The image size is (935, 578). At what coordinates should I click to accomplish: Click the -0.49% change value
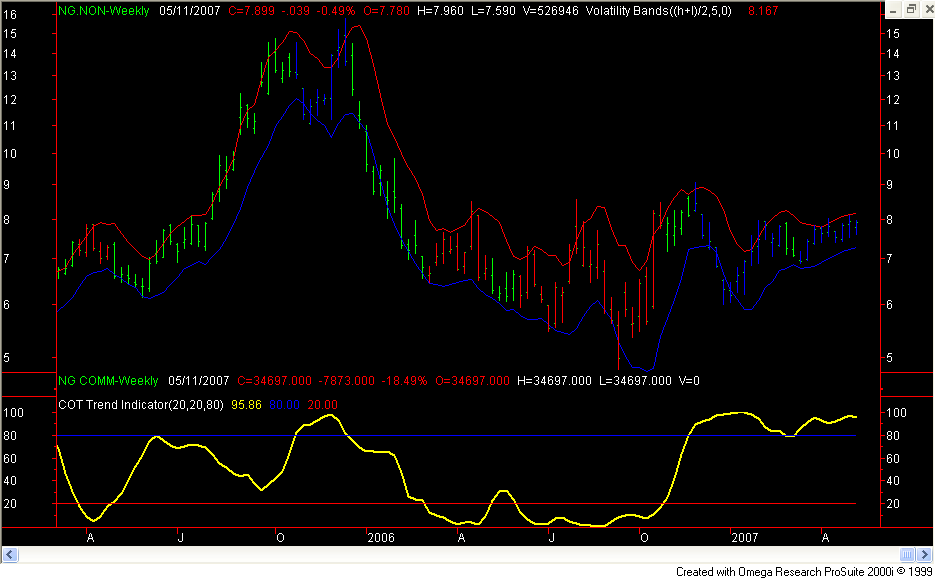click(x=334, y=11)
